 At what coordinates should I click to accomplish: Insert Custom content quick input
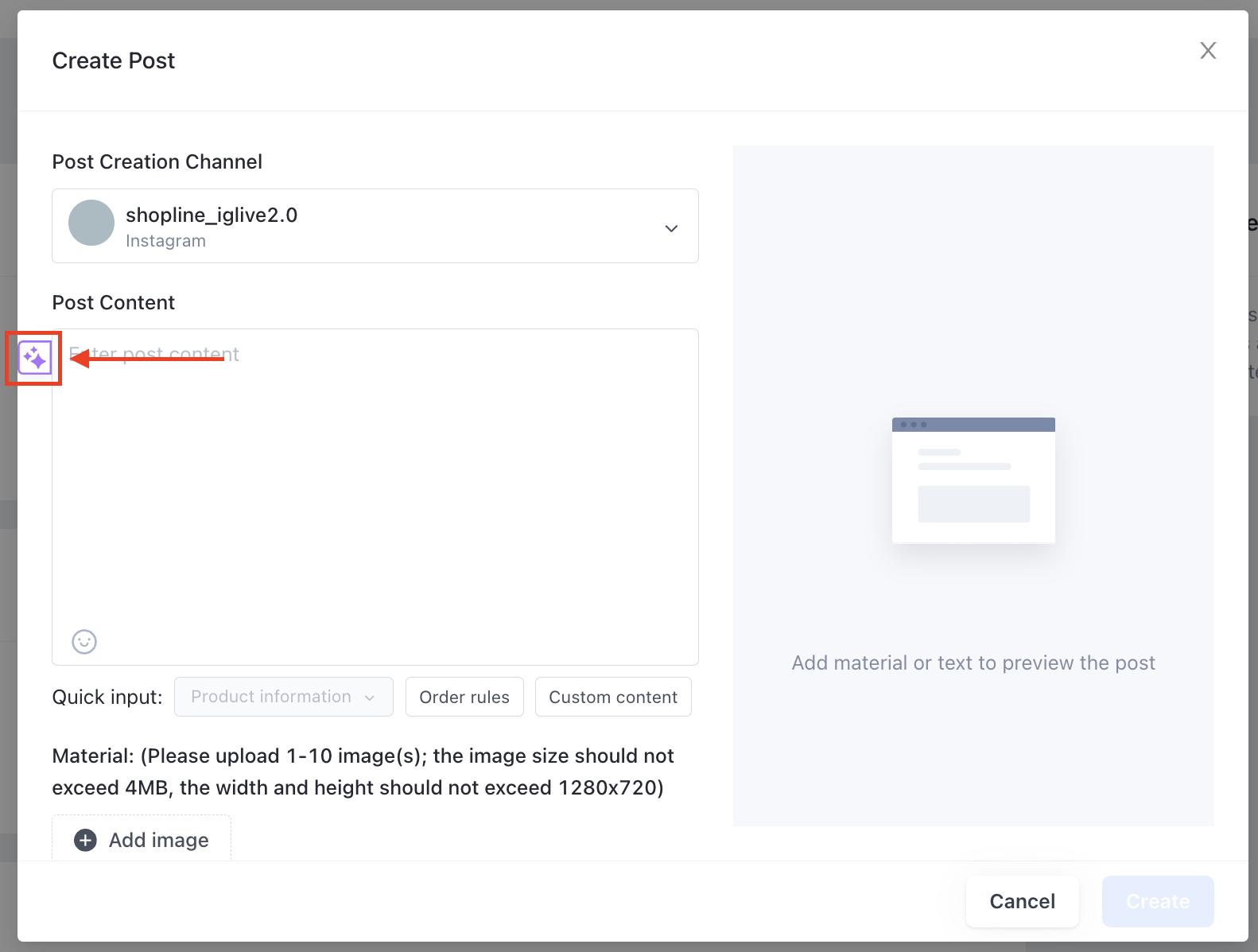[x=613, y=697]
